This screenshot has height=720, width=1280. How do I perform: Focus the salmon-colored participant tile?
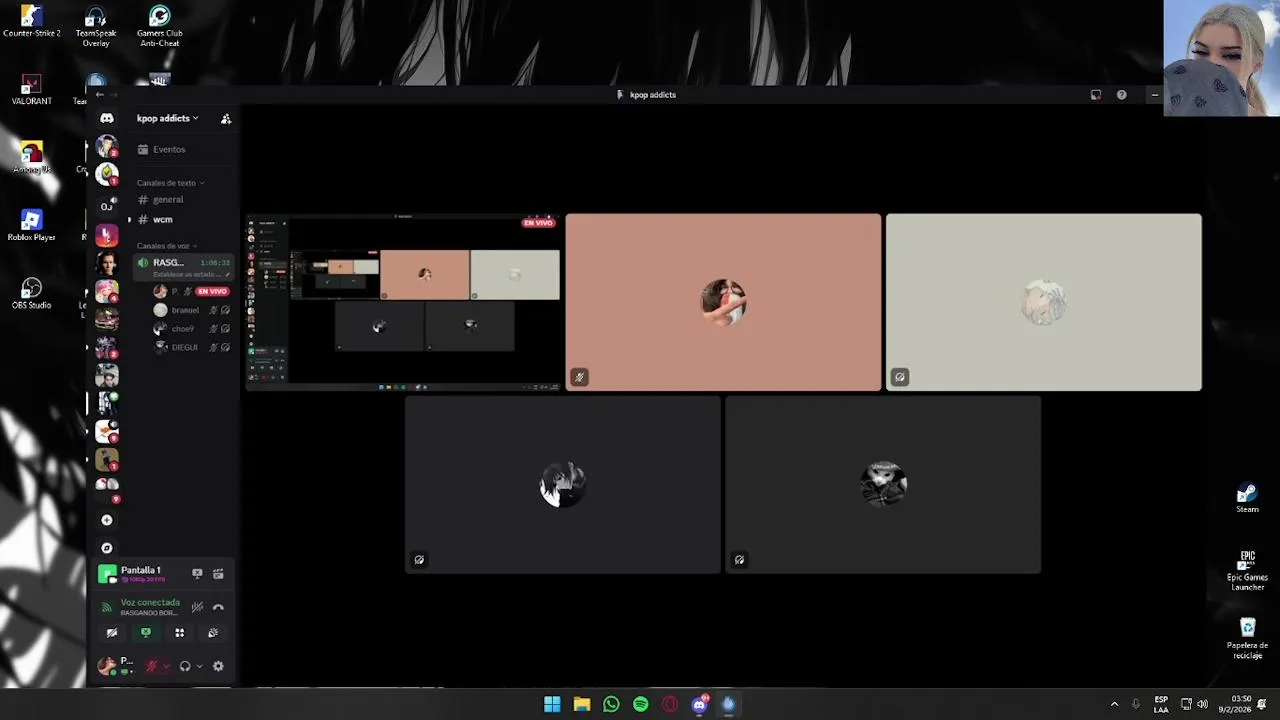(x=723, y=302)
